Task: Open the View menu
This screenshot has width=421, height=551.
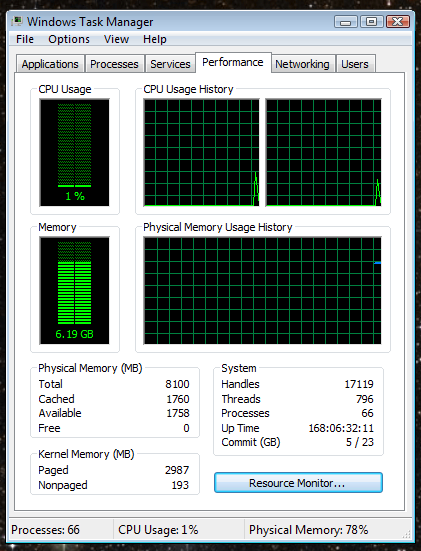Action: 116,39
